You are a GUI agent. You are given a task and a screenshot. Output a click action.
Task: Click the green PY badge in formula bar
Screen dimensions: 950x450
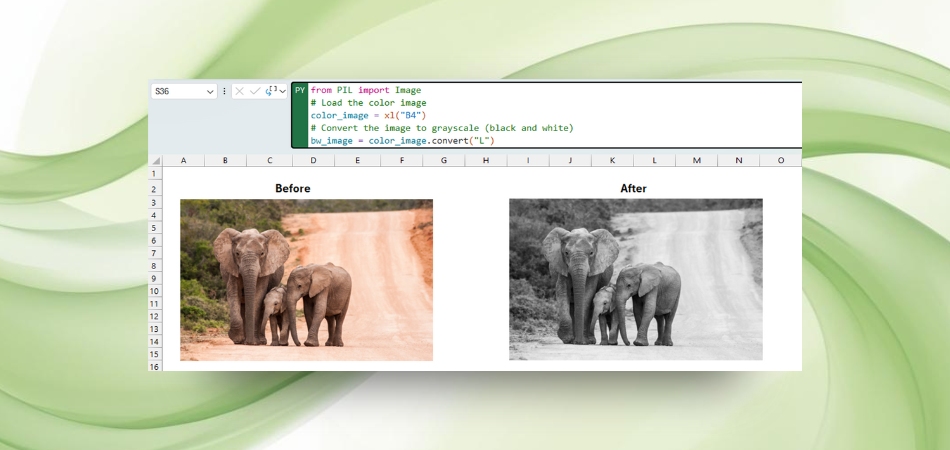299,115
